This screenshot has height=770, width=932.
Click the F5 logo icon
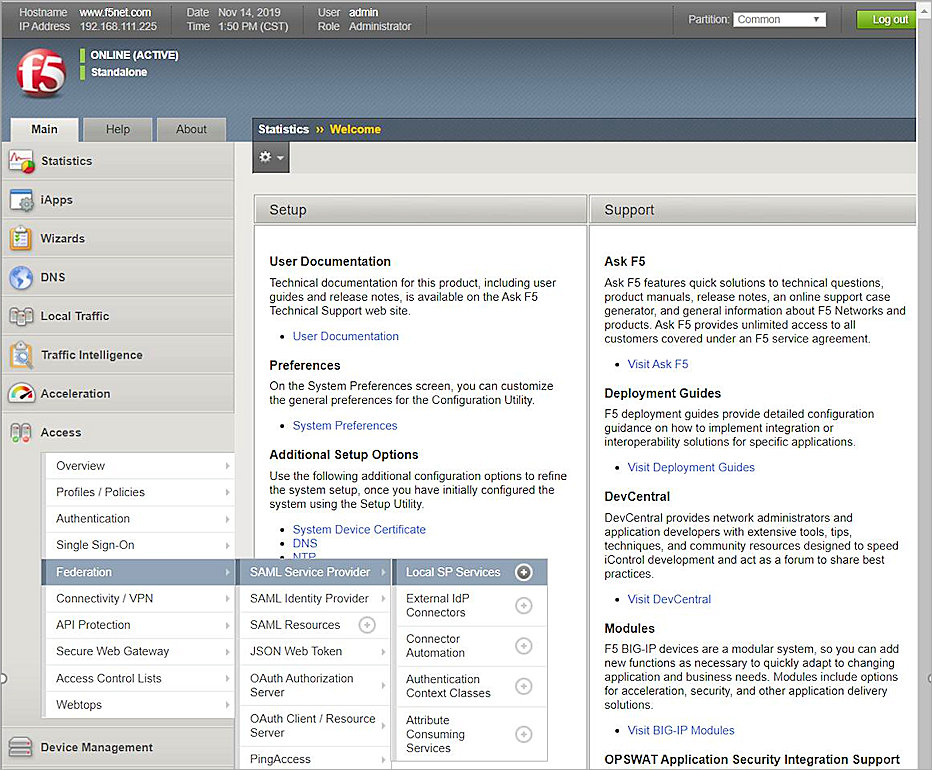41,74
